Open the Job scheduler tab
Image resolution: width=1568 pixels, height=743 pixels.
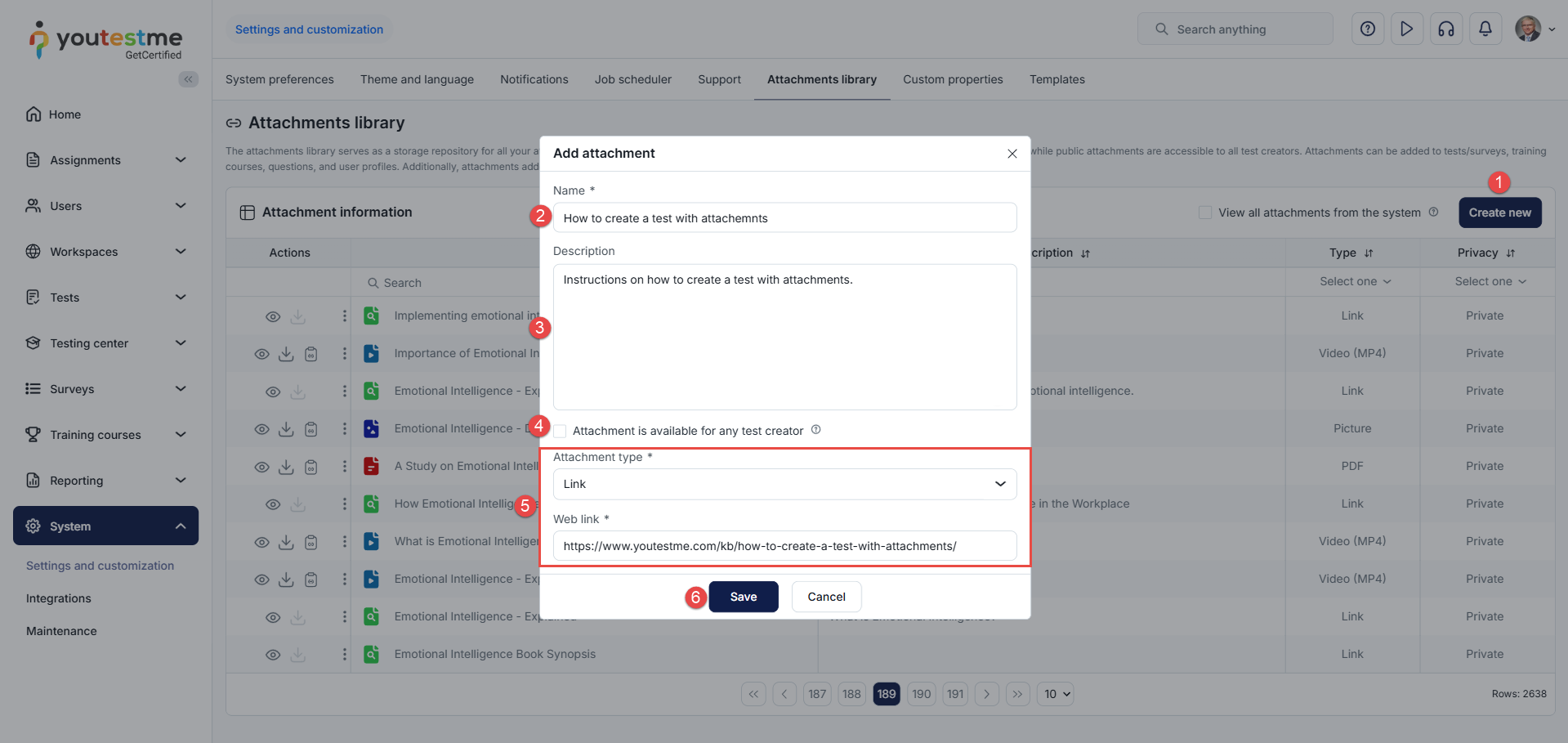632,79
